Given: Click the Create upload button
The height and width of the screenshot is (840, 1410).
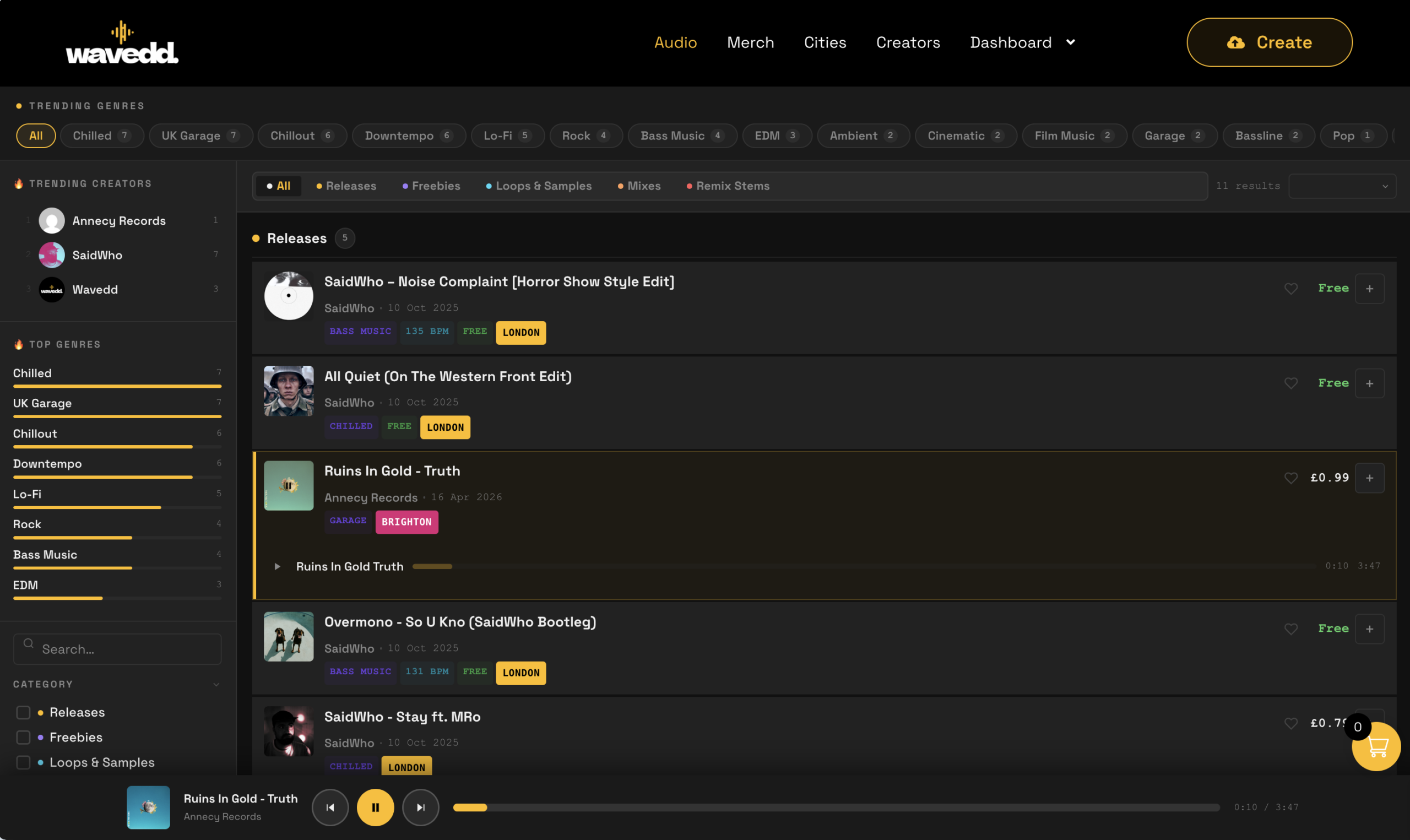Looking at the screenshot, I should (1270, 42).
